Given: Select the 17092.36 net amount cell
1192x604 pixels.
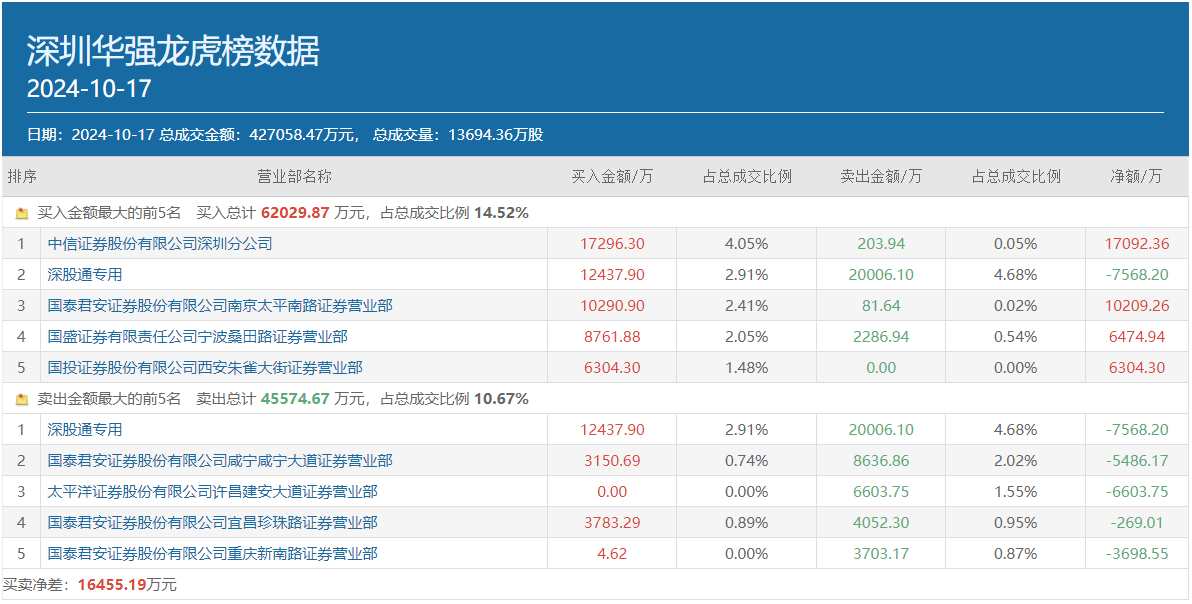Looking at the screenshot, I should (1137, 244).
